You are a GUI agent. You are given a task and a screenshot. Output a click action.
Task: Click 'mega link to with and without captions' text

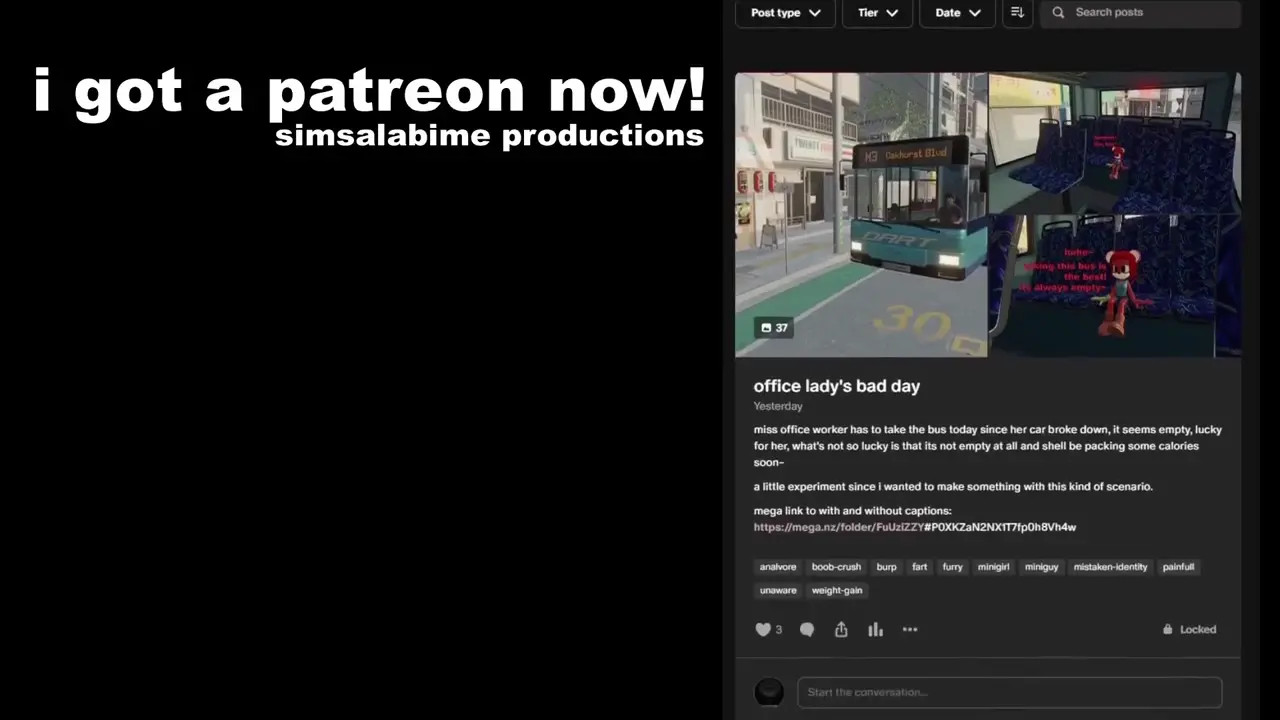[852, 511]
